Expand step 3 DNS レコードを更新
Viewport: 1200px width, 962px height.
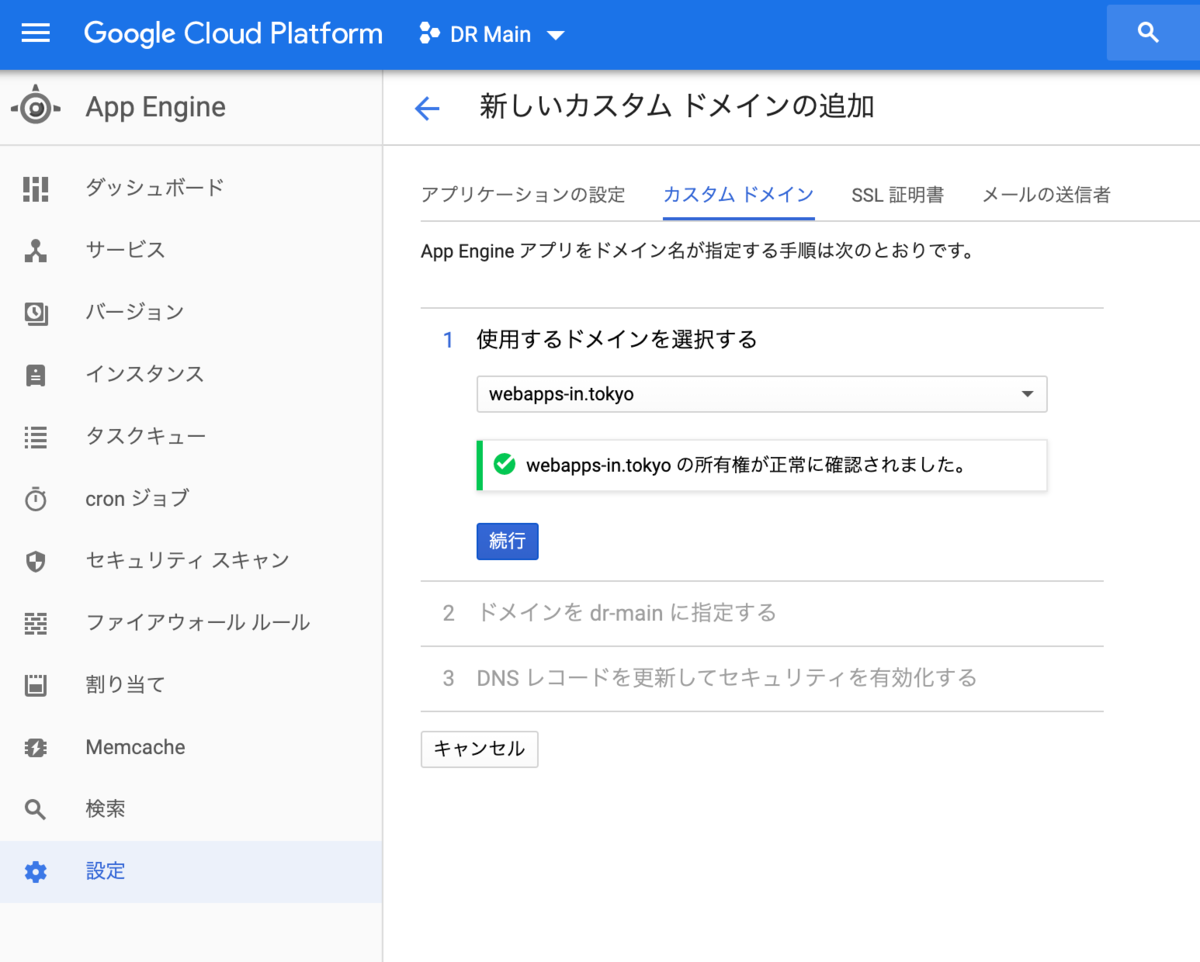coord(762,679)
